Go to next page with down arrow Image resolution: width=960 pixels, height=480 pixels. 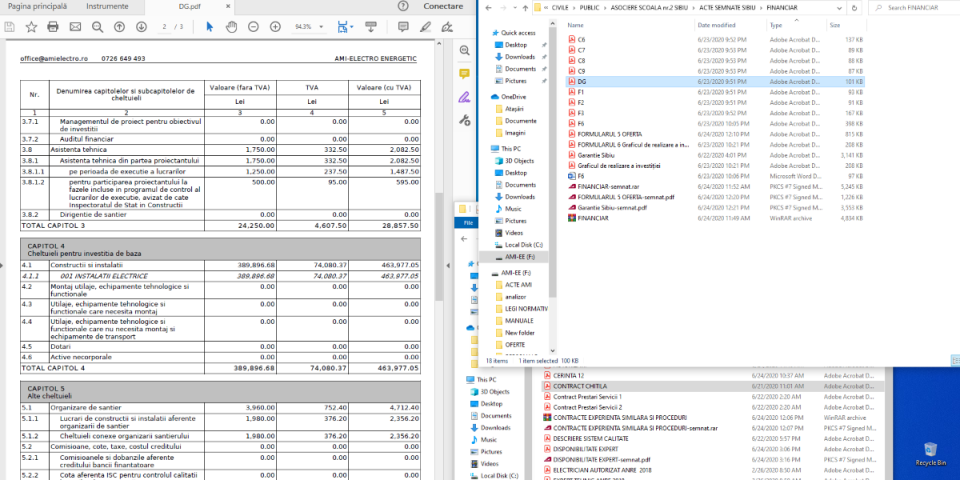[141, 27]
